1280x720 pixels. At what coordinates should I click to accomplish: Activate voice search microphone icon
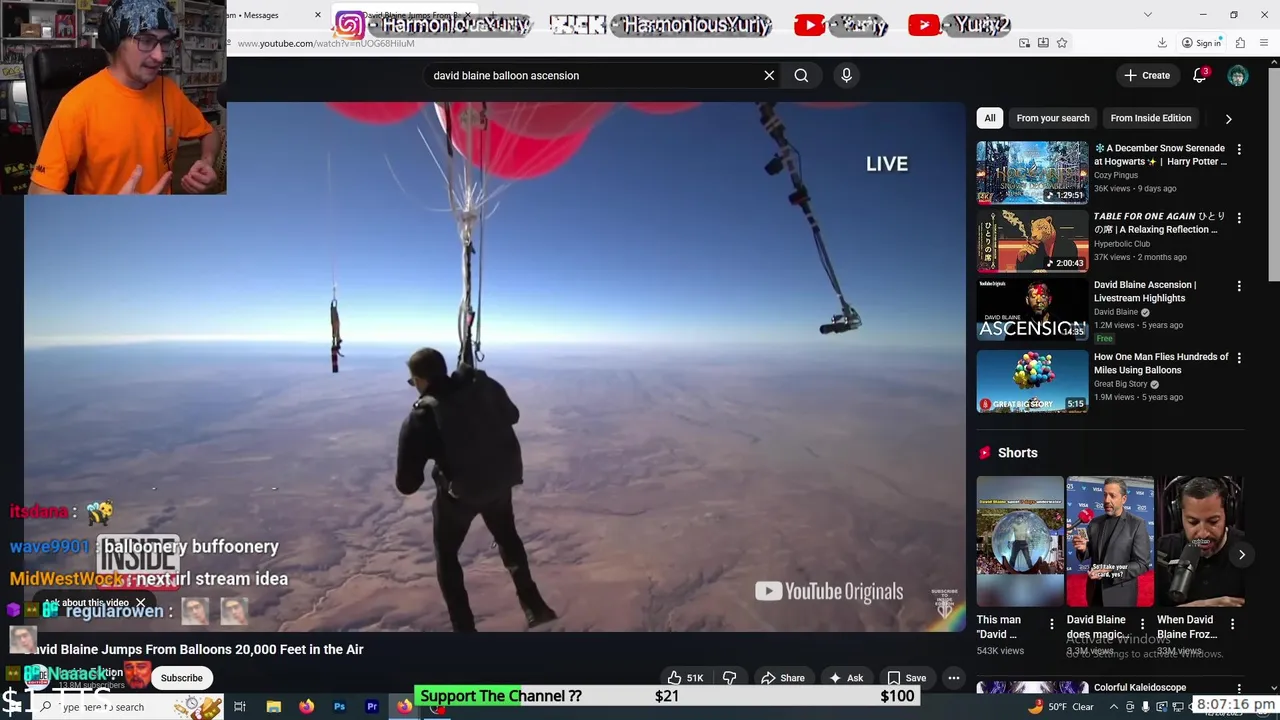click(846, 75)
